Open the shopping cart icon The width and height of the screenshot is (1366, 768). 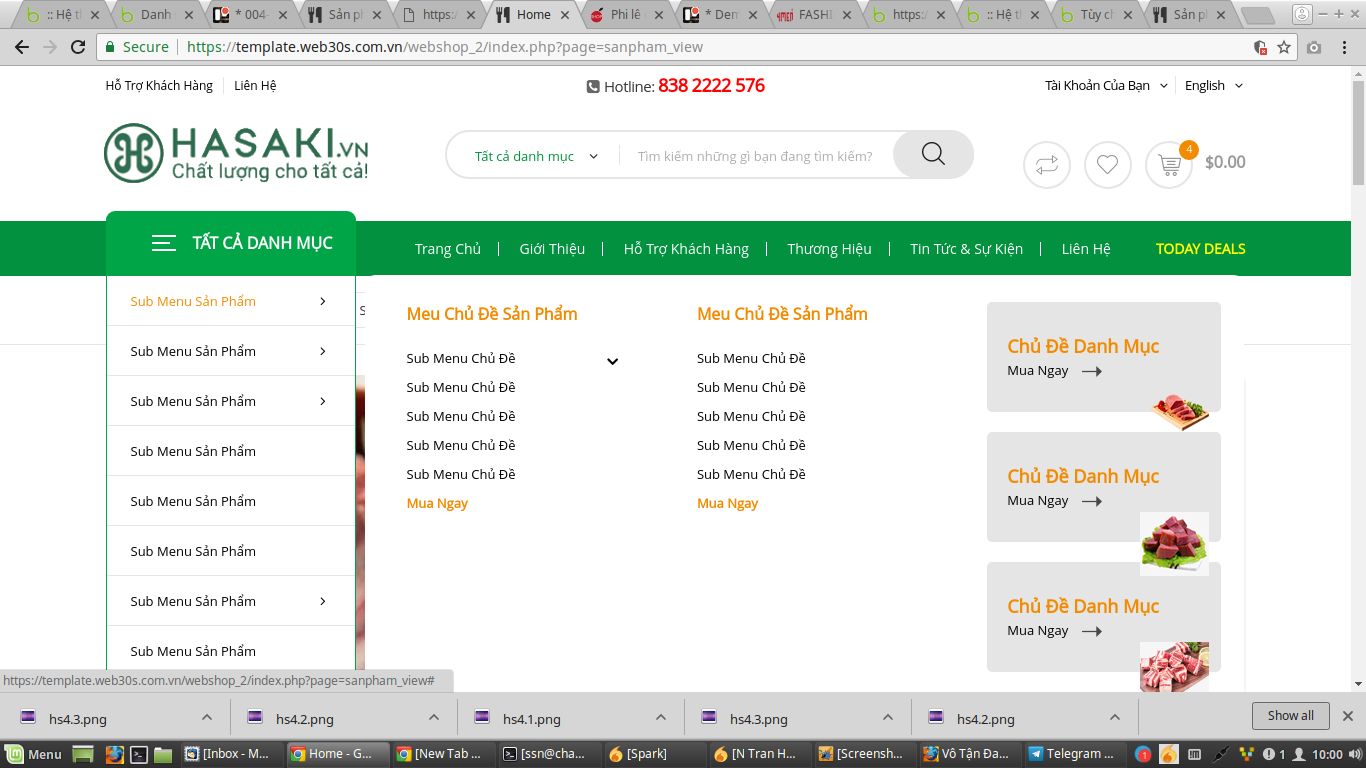[1169, 165]
